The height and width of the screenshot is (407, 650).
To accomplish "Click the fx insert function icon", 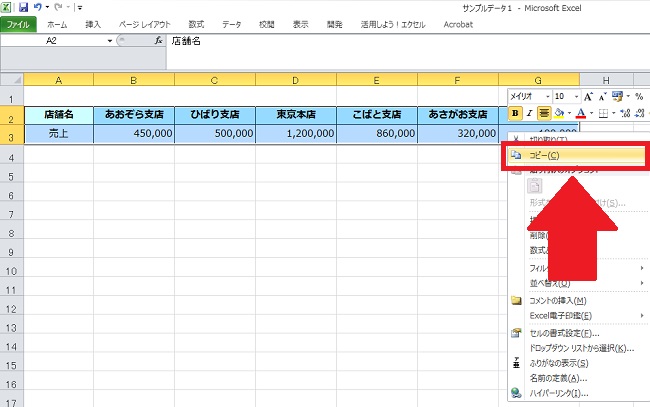I will click(x=158, y=41).
